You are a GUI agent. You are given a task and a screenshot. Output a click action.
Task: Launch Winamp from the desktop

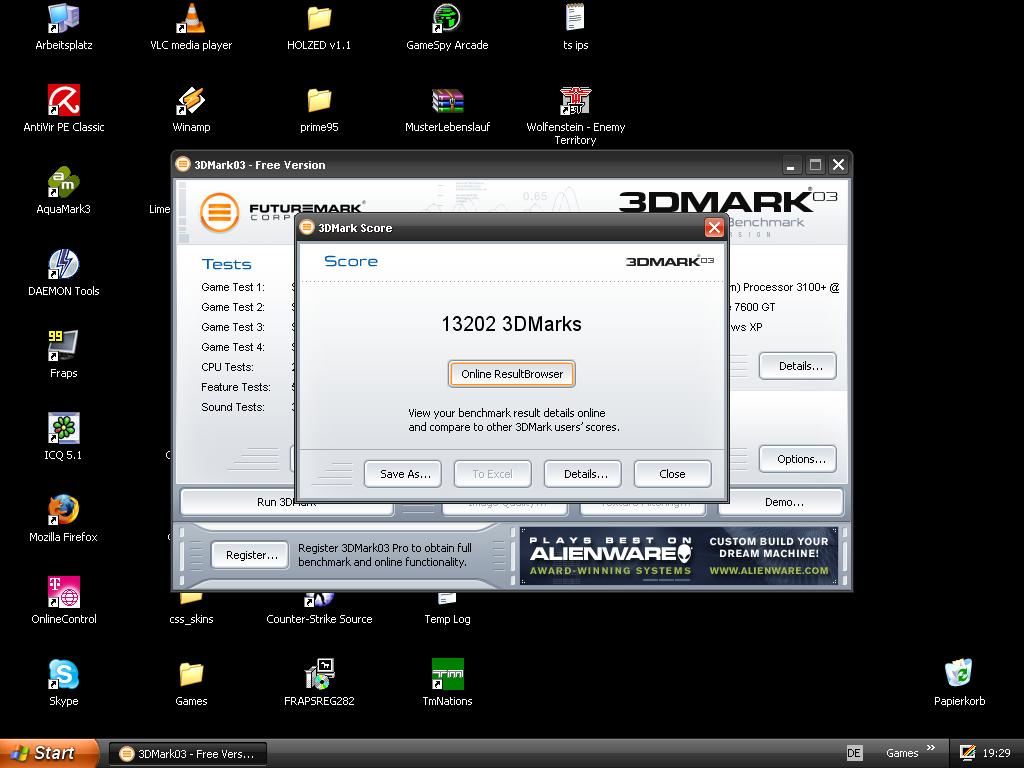click(191, 109)
